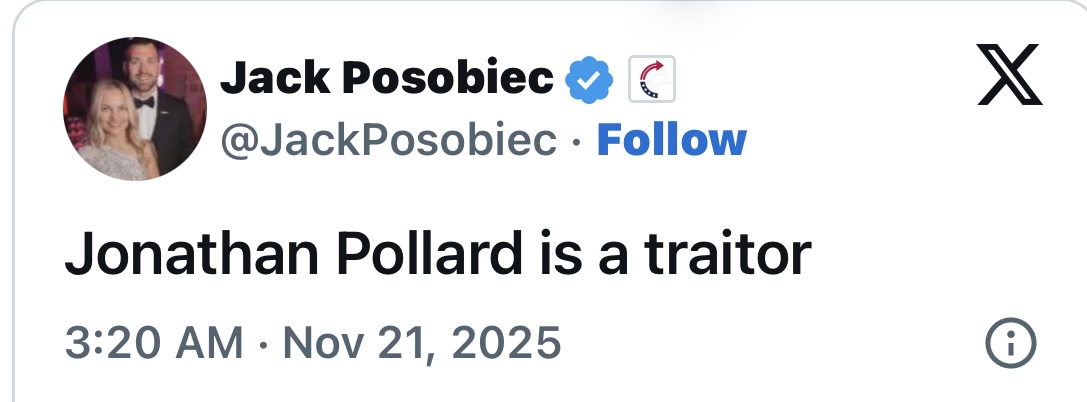Viewport: 1087px width, 402px height.
Task: Open the circled info icon
Action: pyautogui.click(x=1010, y=344)
